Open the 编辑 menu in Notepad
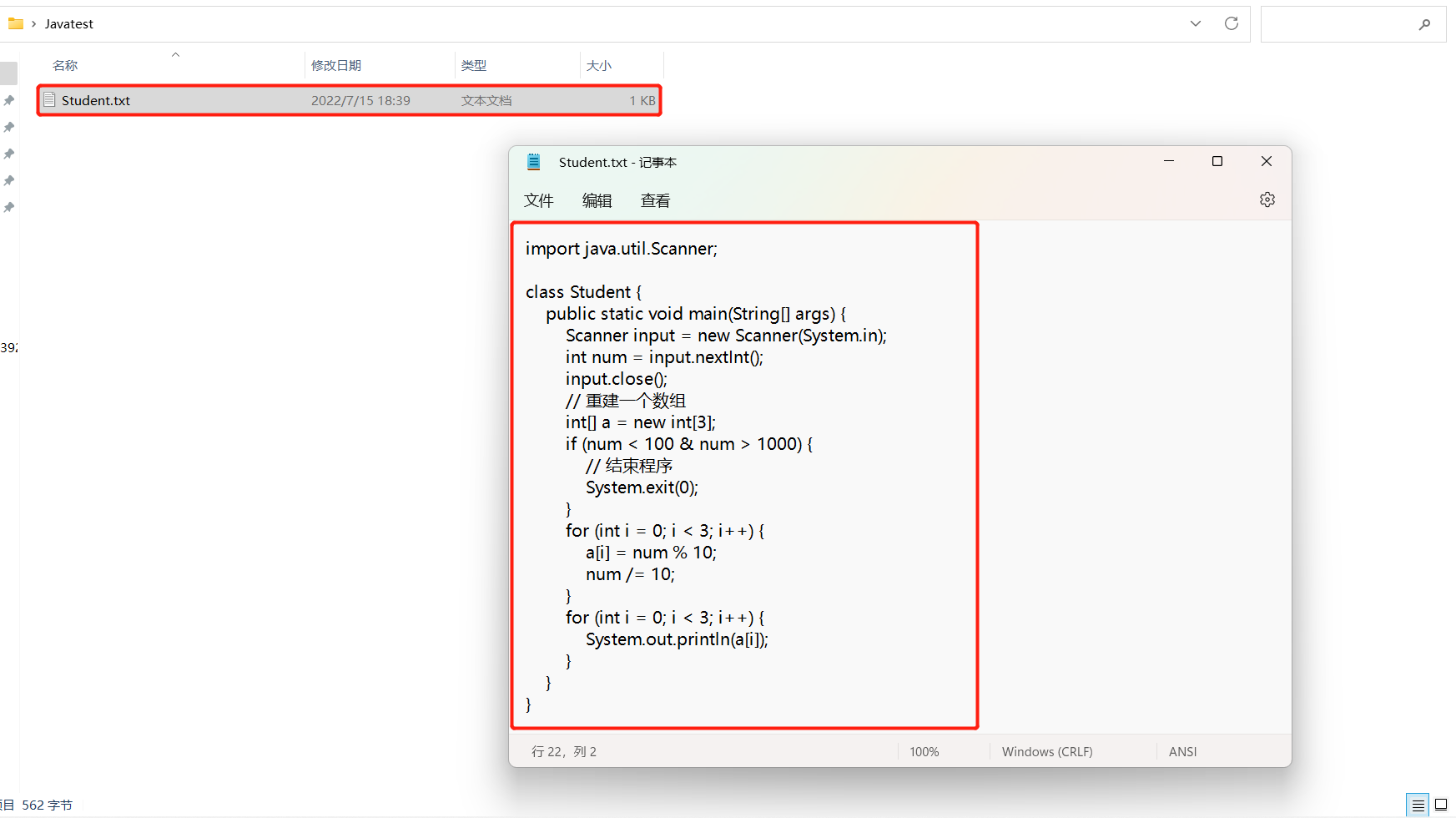 [x=597, y=200]
